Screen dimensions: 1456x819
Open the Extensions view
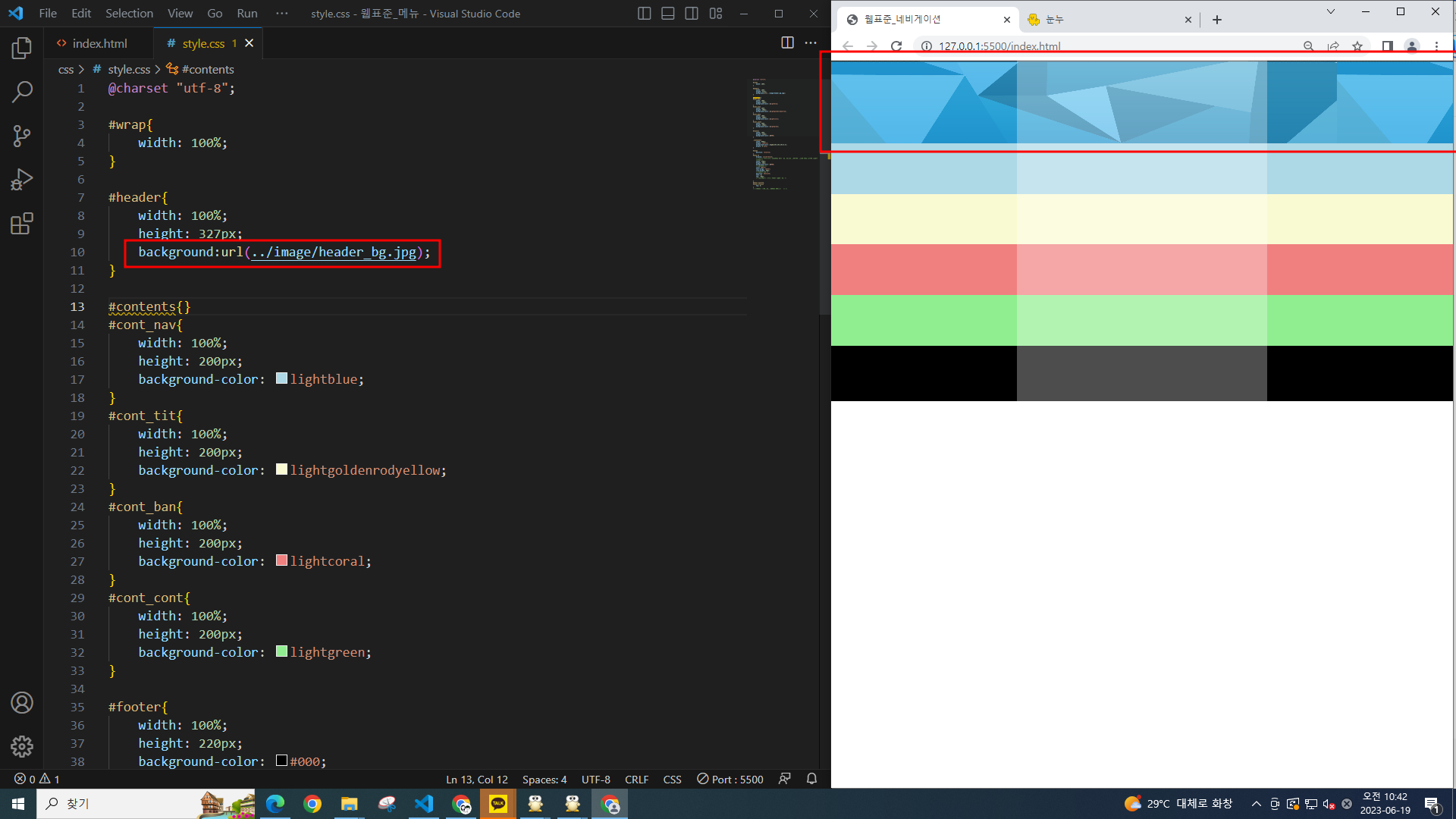(x=22, y=224)
